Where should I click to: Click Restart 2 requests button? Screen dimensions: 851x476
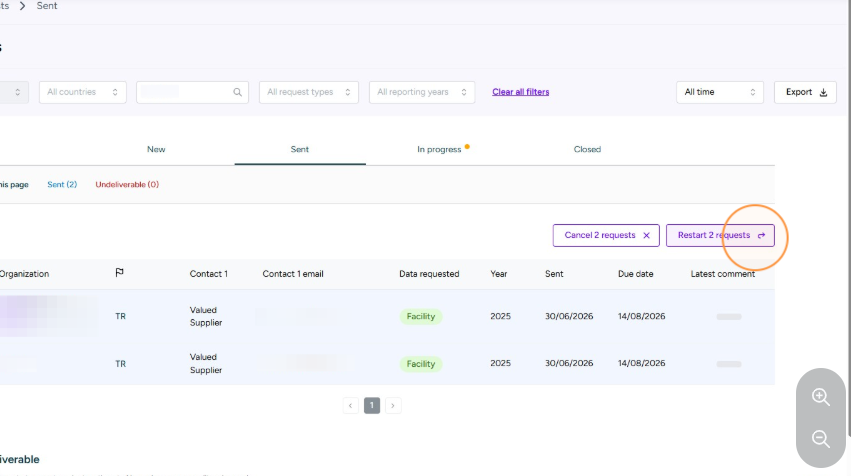tap(720, 236)
